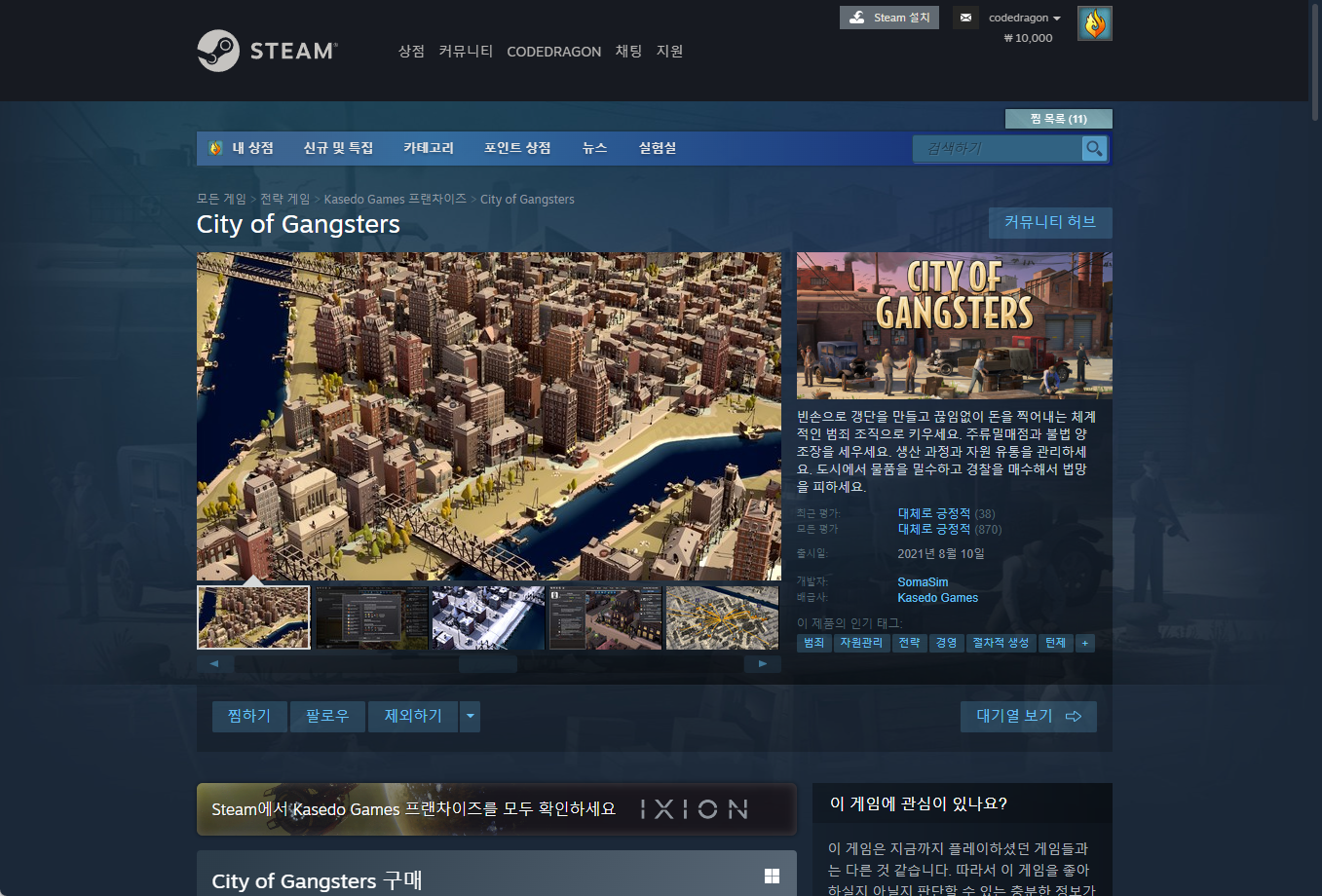Select the 자원관리 tag
The image size is (1322, 896).
[x=861, y=643]
